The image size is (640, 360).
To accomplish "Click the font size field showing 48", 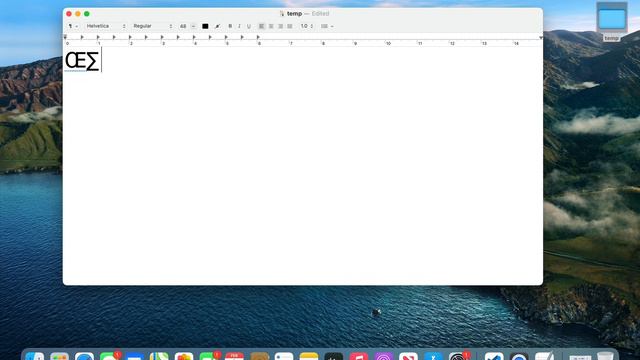I will coord(183,26).
